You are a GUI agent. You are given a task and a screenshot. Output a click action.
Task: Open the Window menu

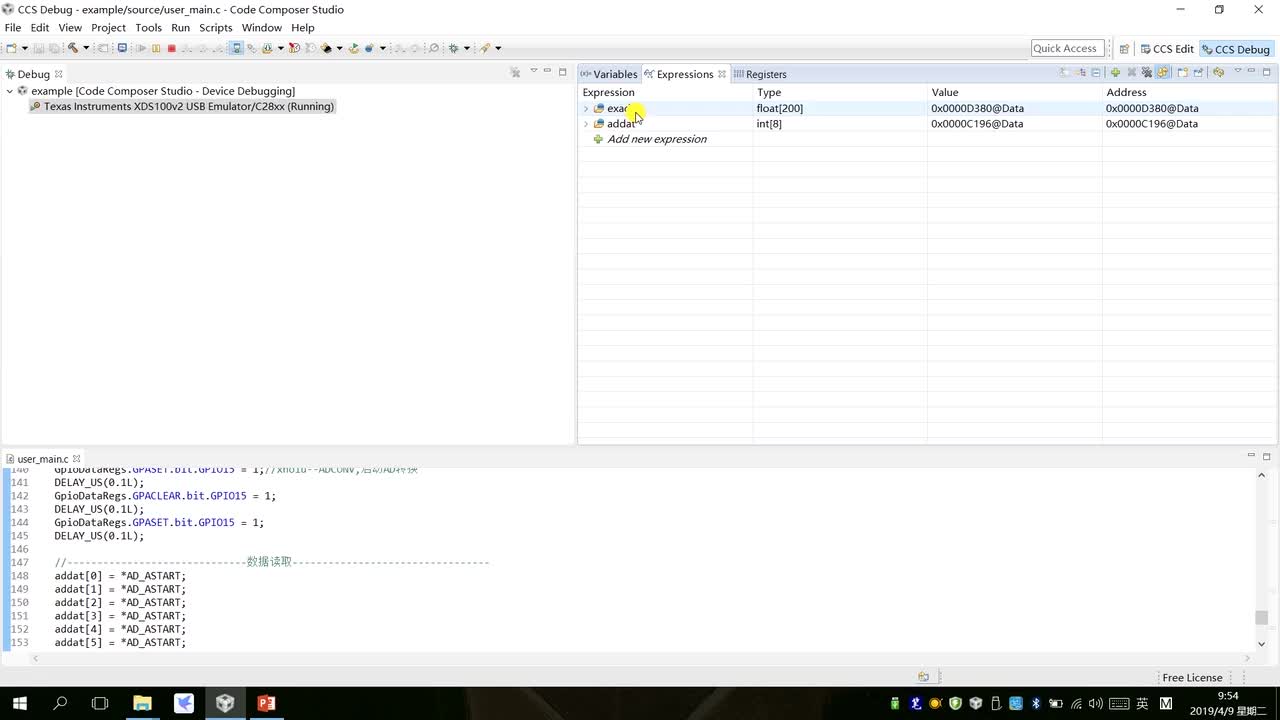[262, 27]
